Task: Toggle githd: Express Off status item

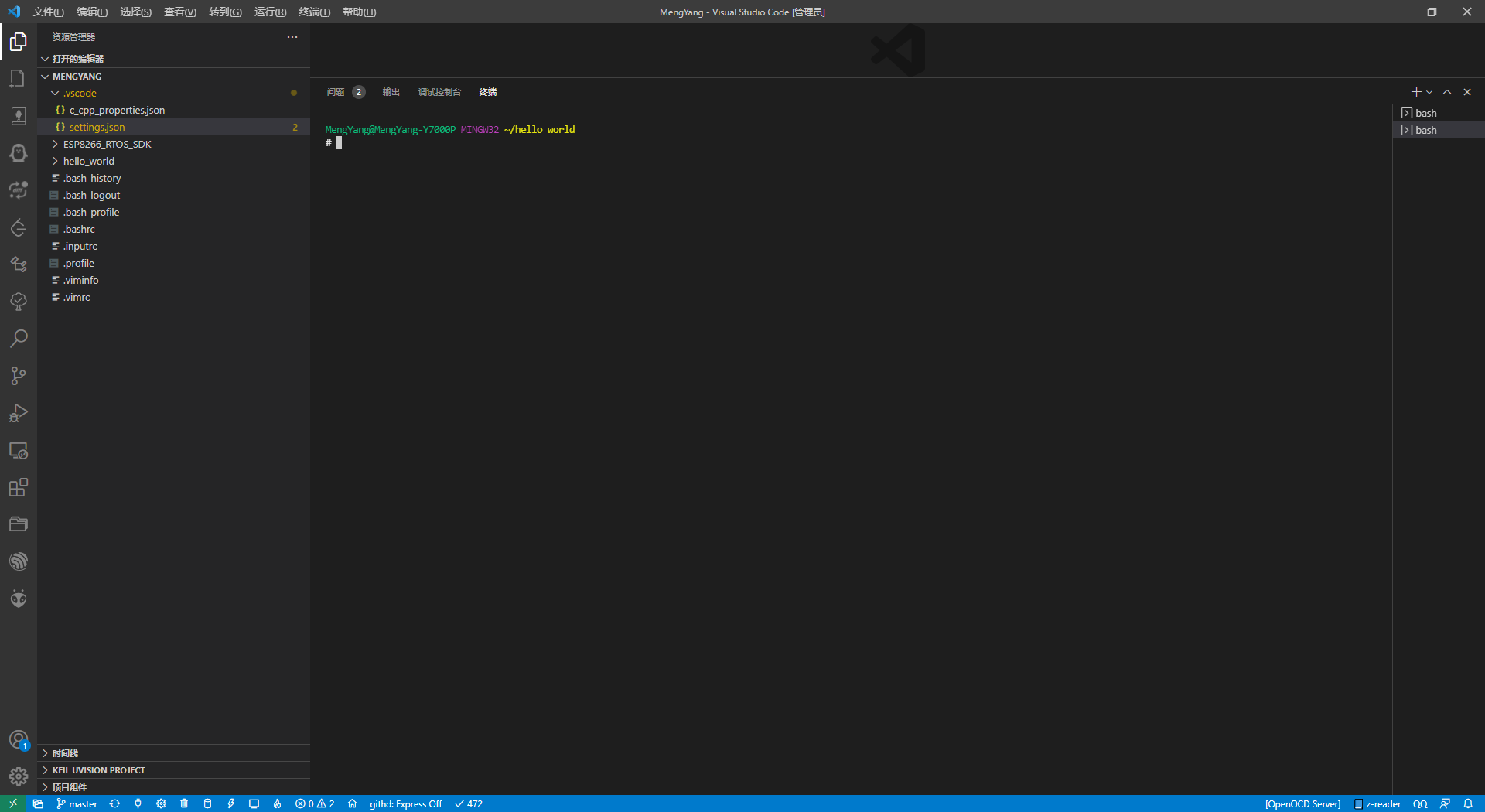Action: 405,803
